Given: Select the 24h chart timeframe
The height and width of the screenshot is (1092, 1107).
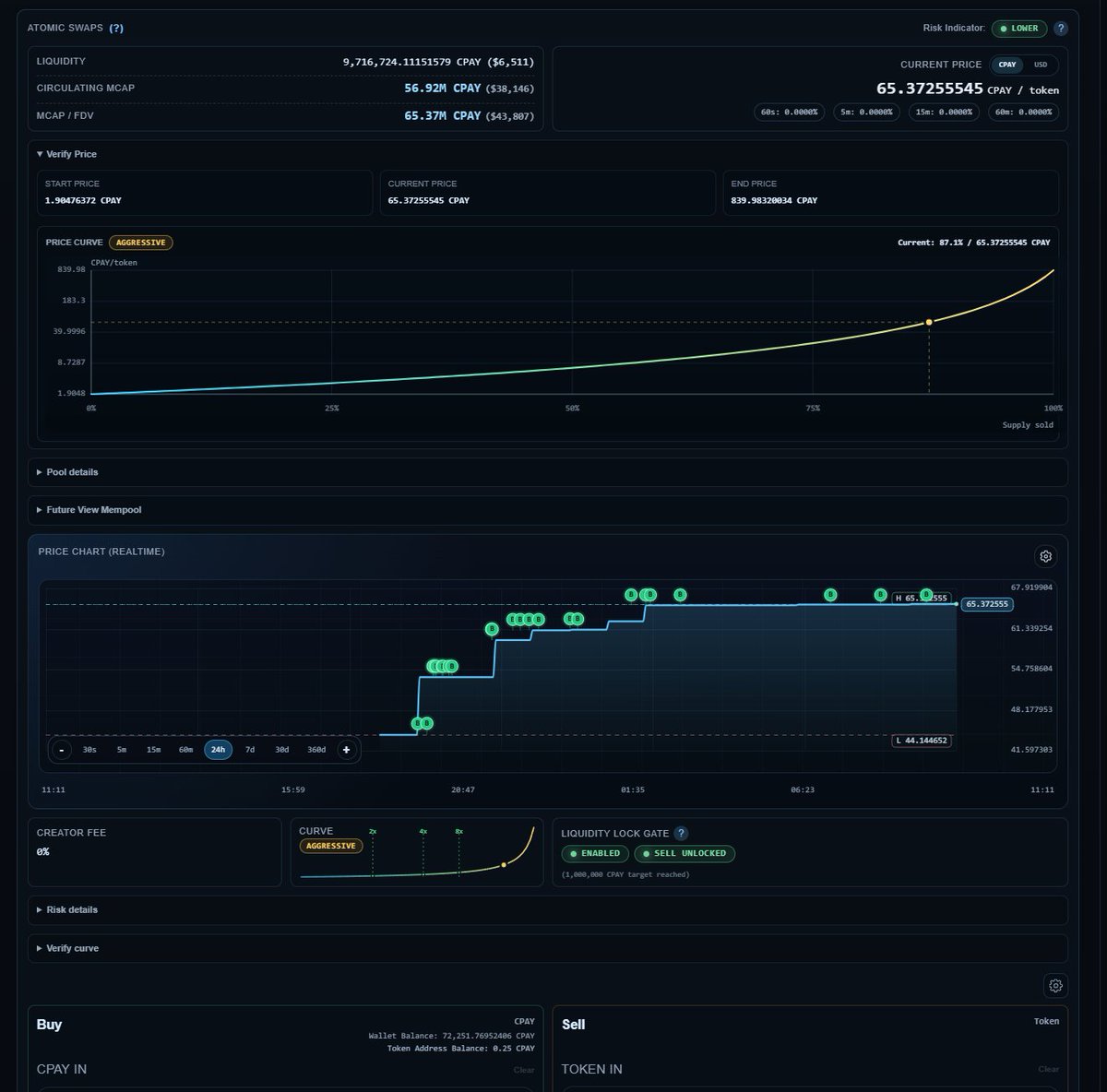Looking at the screenshot, I should 218,750.
